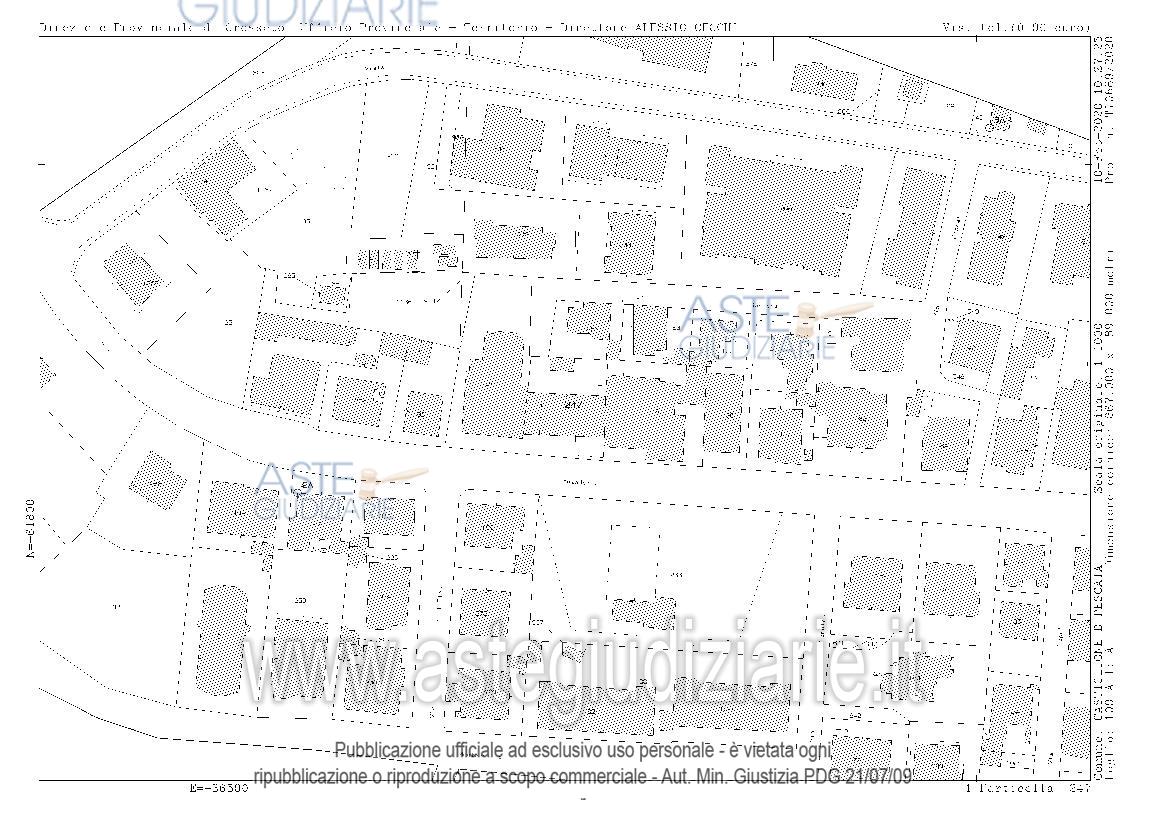The width and height of the screenshot is (1170, 820).
Task: Click parcel number 333 in the lower-left lot
Action: pos(299,600)
